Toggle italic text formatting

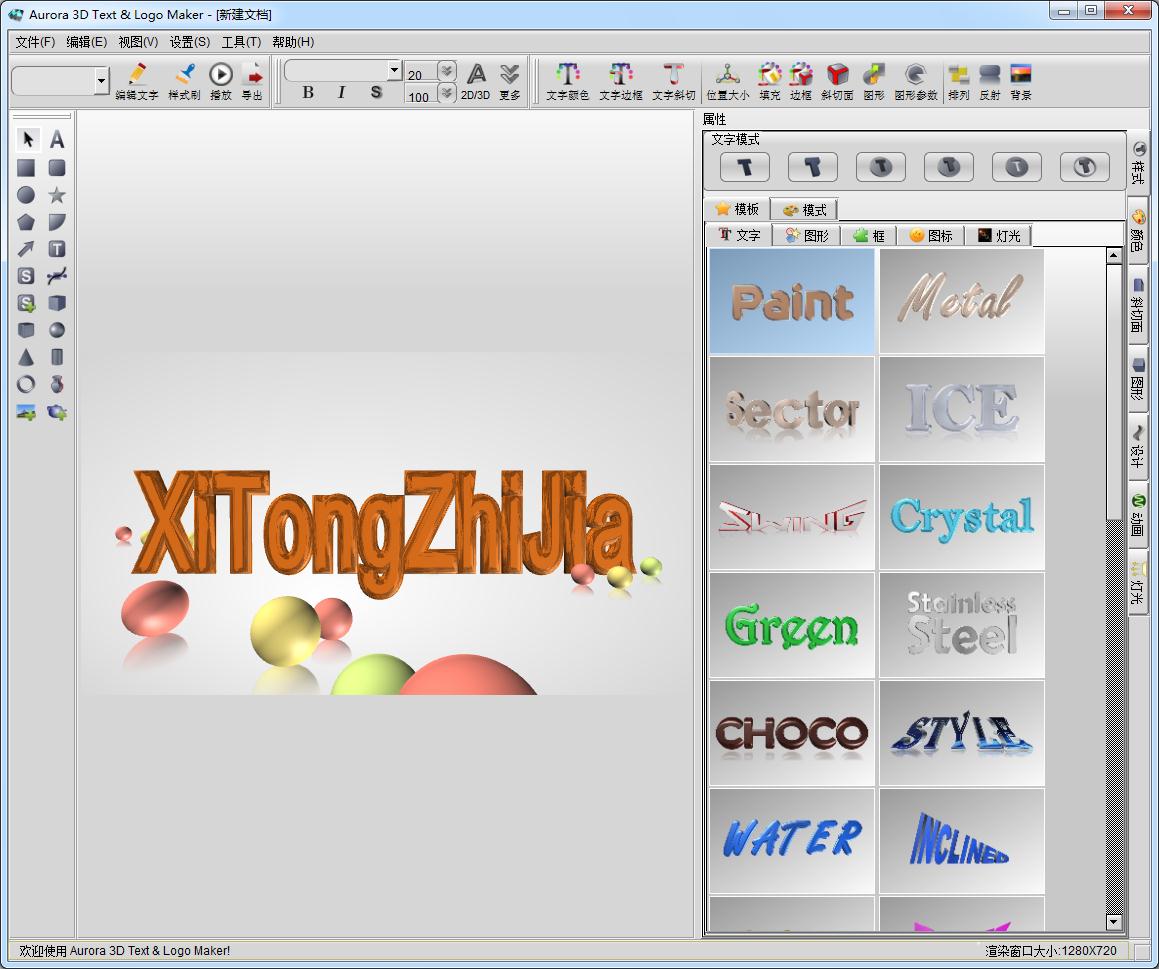click(x=341, y=93)
